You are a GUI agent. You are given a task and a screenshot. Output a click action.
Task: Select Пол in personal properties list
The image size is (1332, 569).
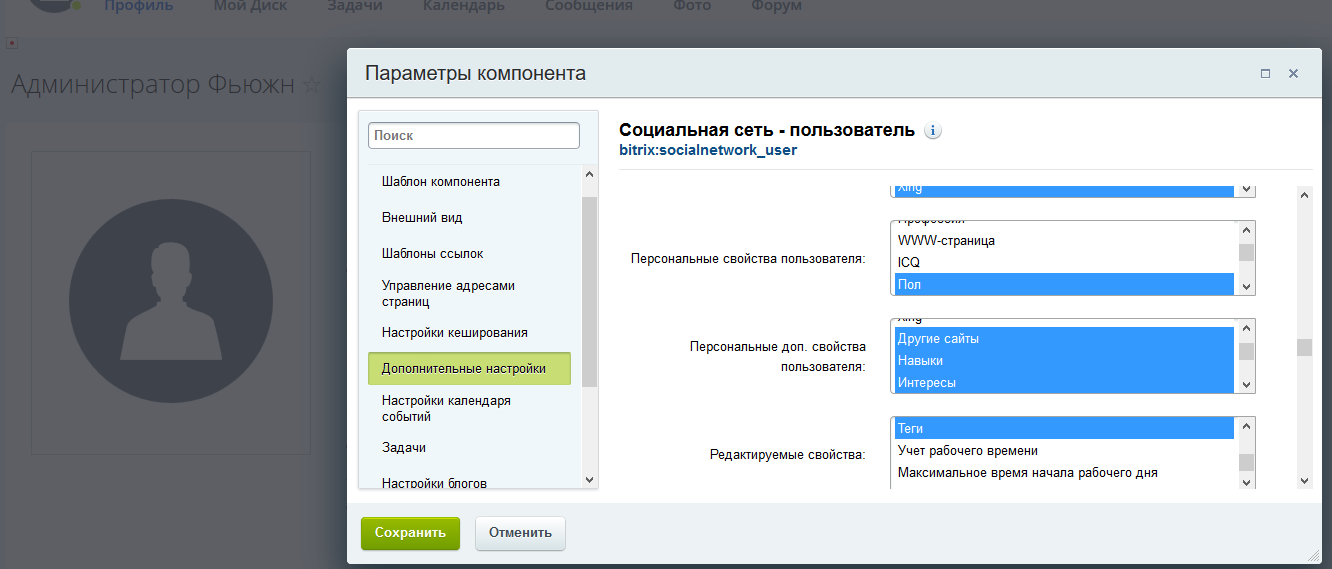click(1064, 285)
